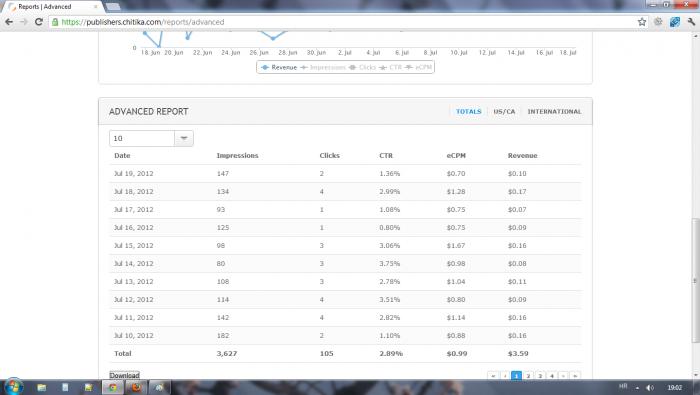Click the $1.67 eCPM value

click(x=456, y=245)
